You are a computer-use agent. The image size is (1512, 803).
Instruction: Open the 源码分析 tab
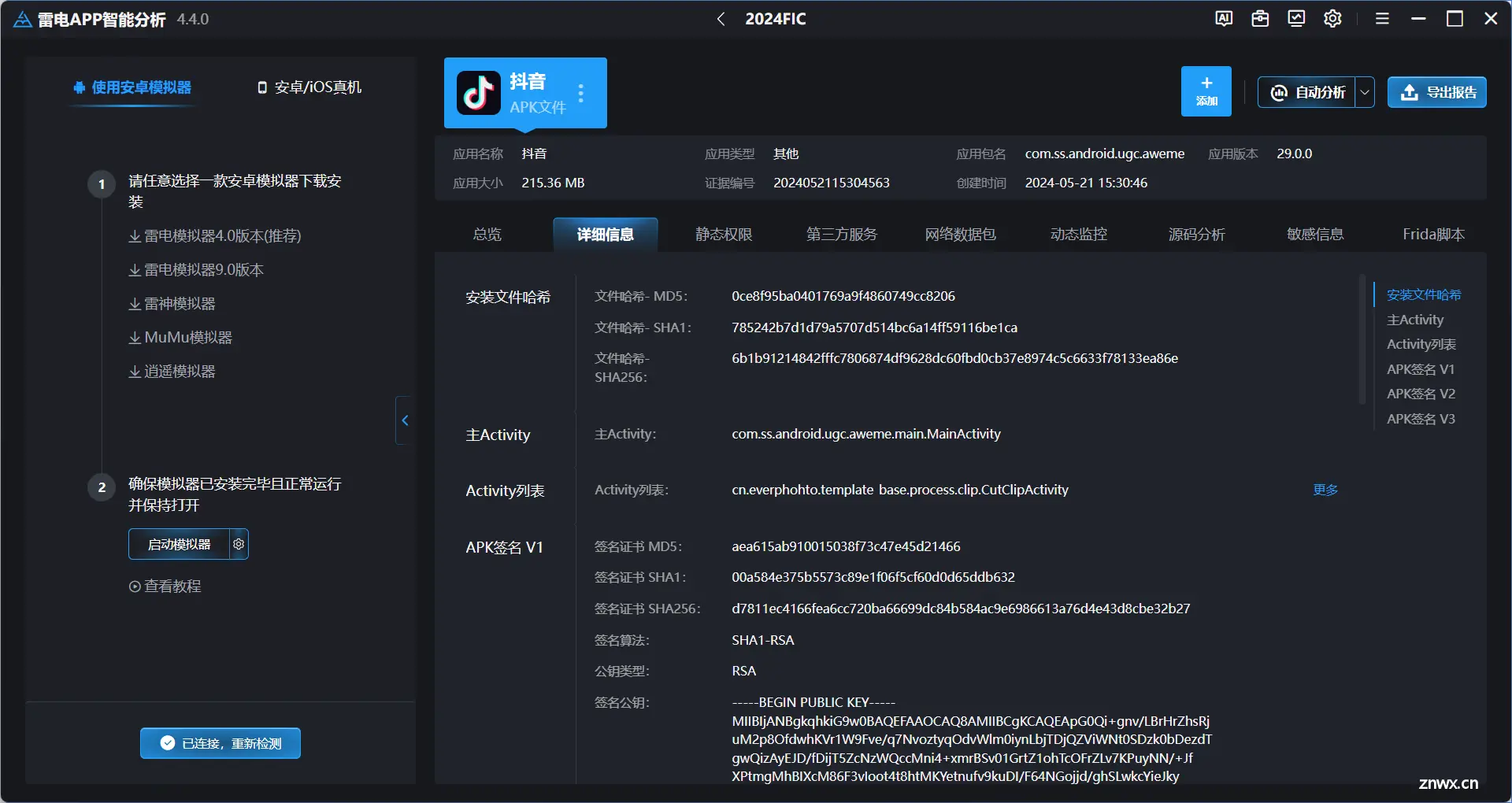1197,235
